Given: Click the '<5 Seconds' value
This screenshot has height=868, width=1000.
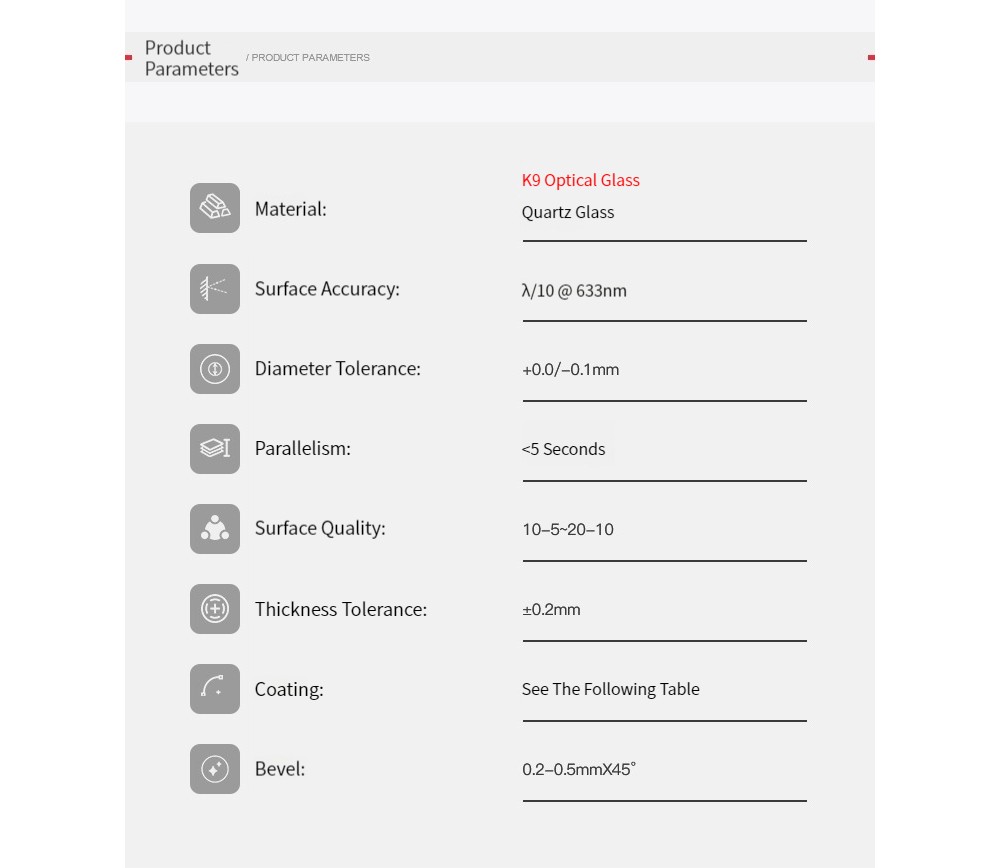Looking at the screenshot, I should (563, 449).
